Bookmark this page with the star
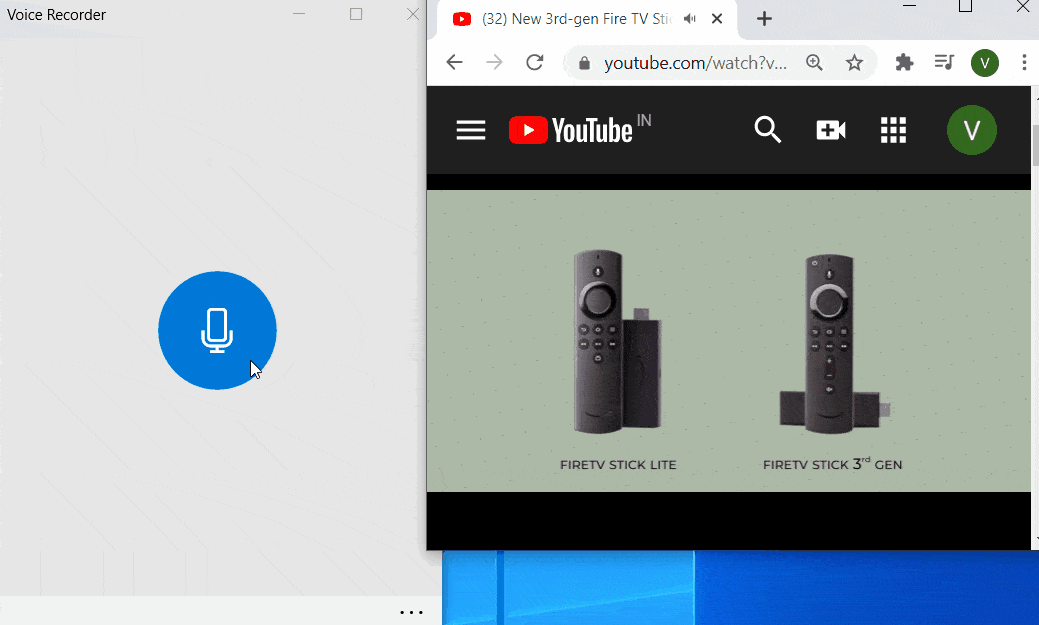 pyautogui.click(x=854, y=62)
